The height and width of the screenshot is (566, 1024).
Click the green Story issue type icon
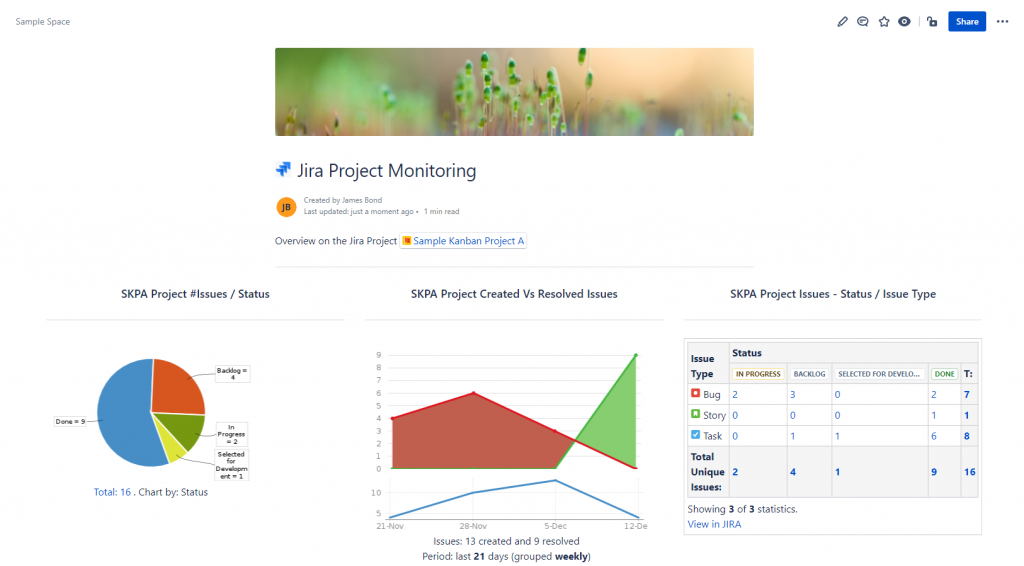[x=696, y=414]
